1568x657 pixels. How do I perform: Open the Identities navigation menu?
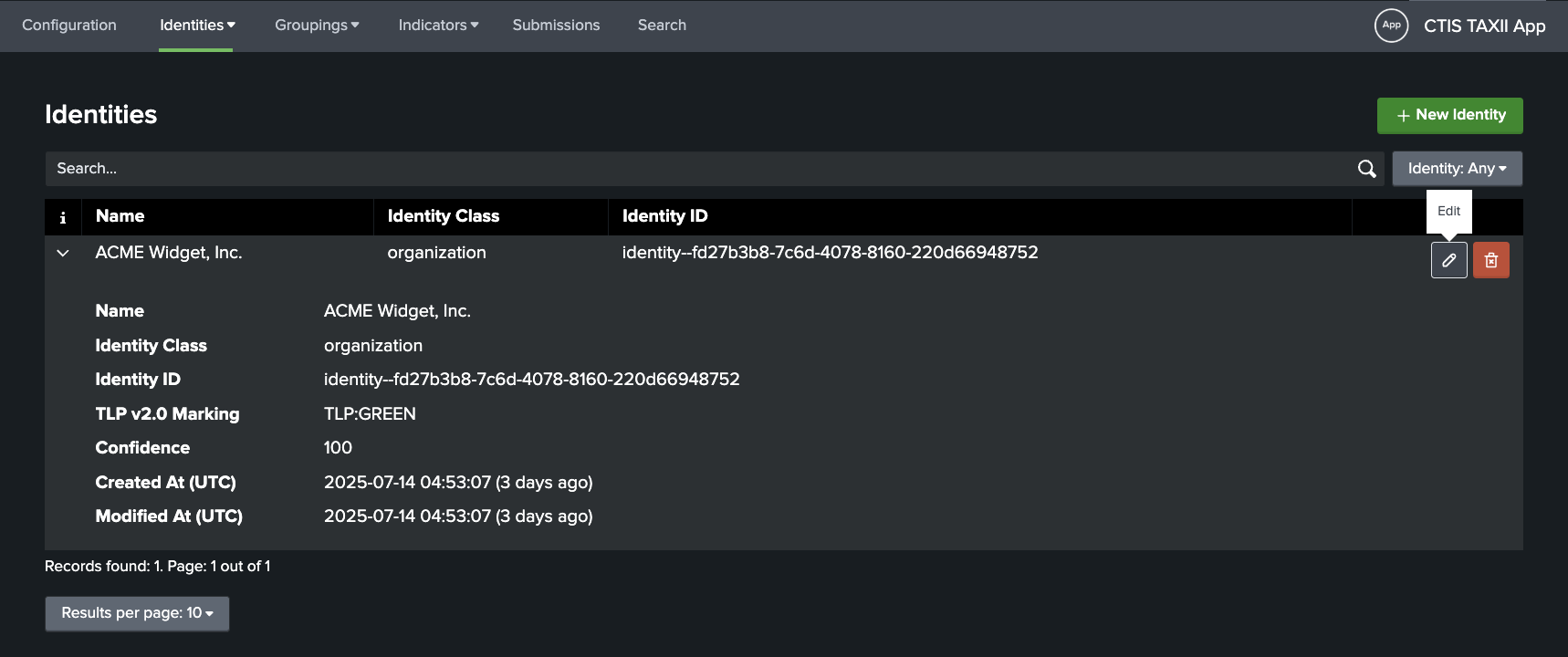click(x=197, y=26)
